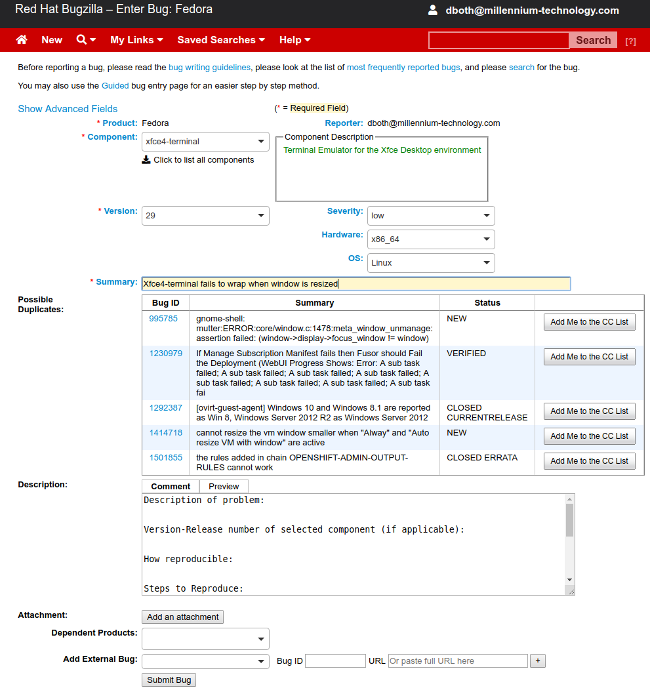Add me to CC list for bug 1292387

590,411
